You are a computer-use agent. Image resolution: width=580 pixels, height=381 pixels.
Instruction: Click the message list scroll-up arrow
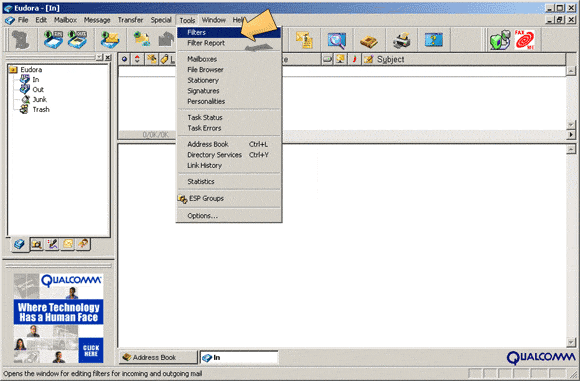click(x=571, y=70)
